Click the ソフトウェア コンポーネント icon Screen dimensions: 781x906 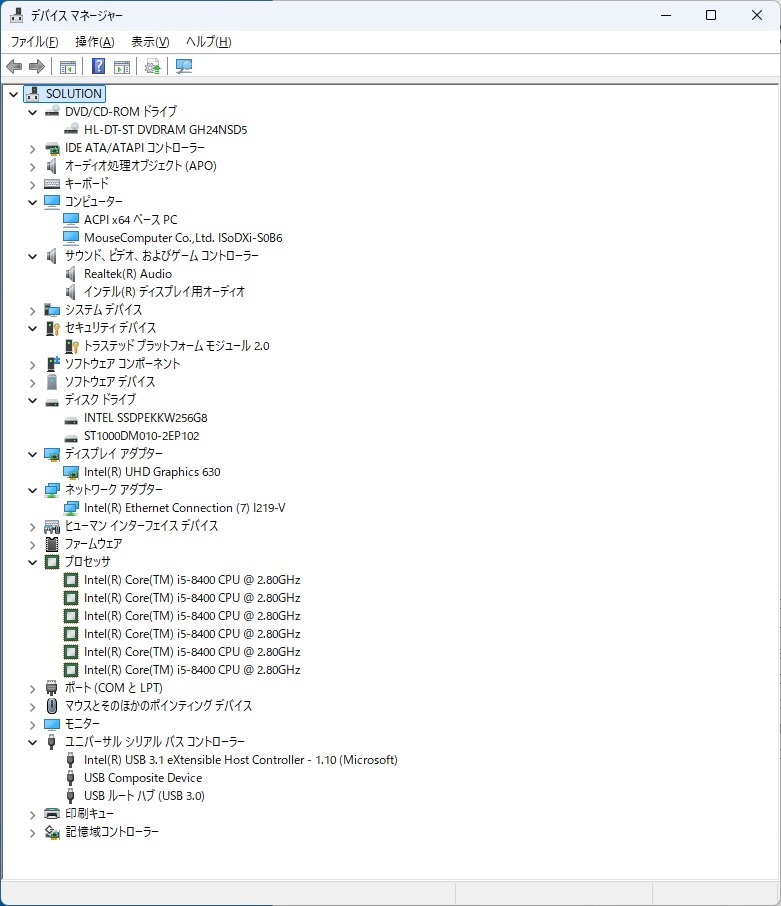pyautogui.click(x=53, y=364)
